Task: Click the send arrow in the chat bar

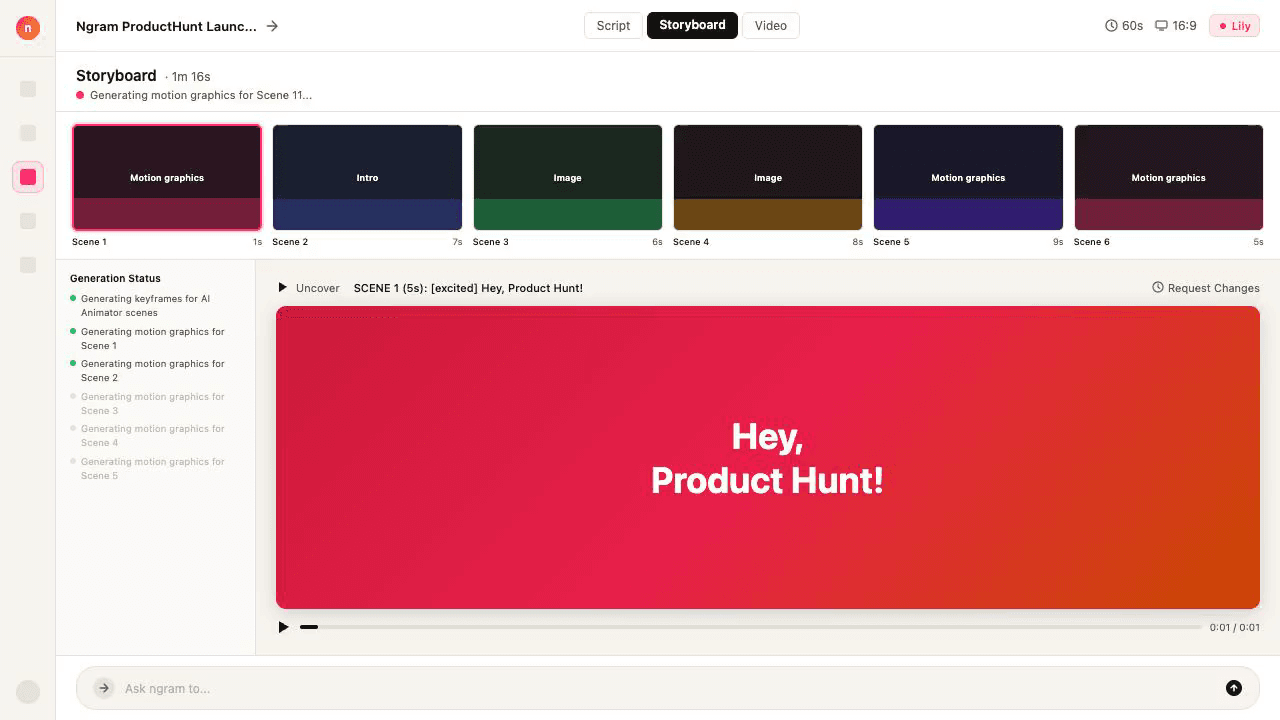Action: pyautogui.click(x=1234, y=688)
